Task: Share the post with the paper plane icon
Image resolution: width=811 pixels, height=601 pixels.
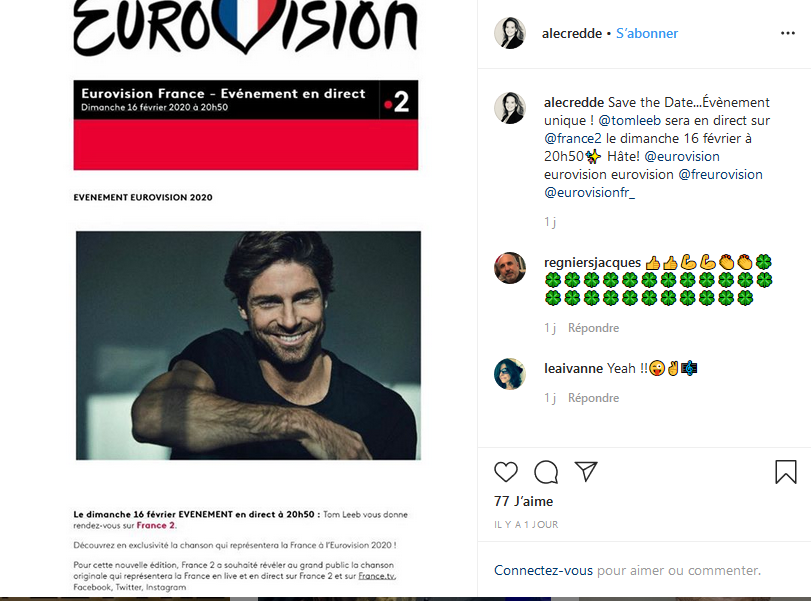Action: 586,471
